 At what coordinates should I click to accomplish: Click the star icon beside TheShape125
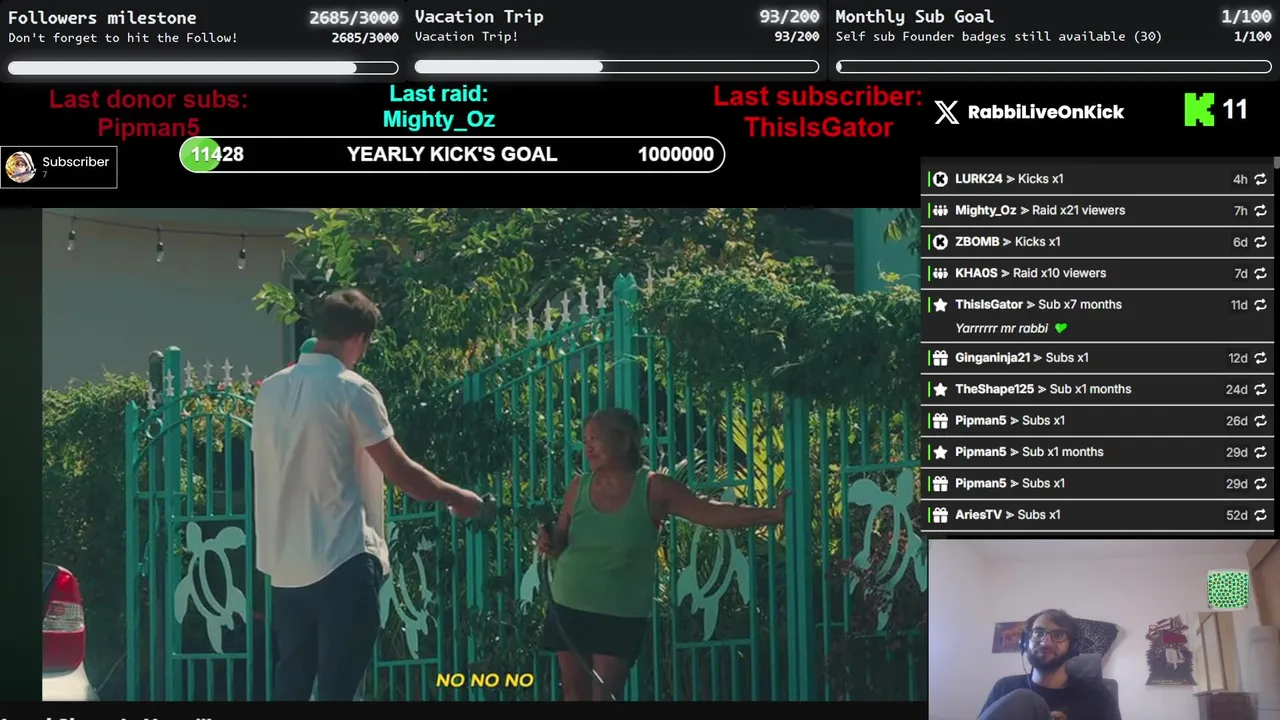tap(940, 389)
